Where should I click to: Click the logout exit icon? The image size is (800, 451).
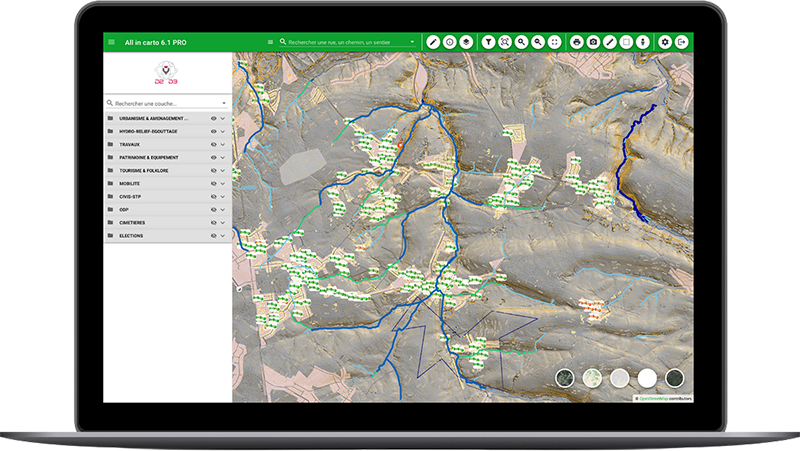(682, 42)
